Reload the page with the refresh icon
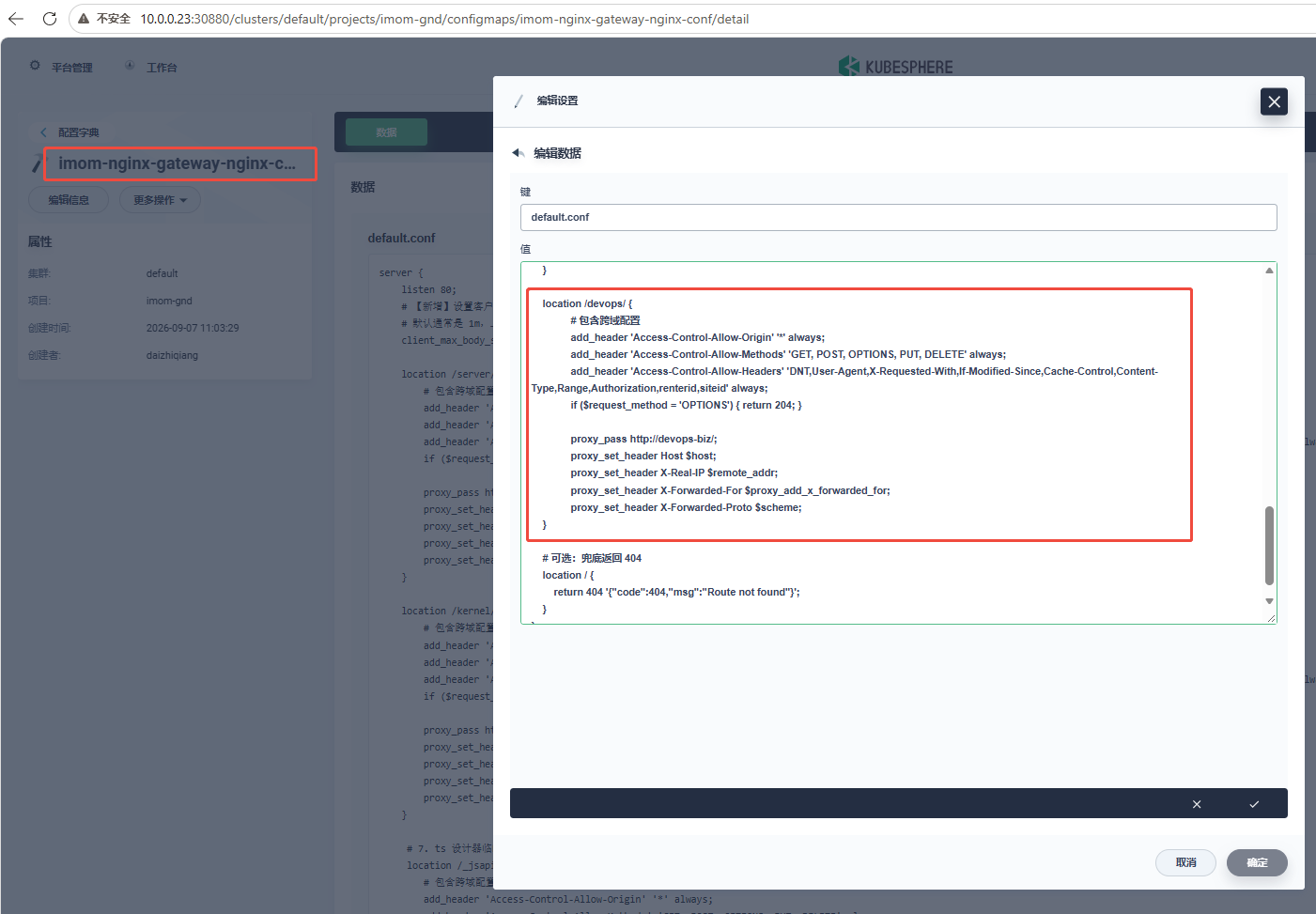Image resolution: width=1316 pixels, height=914 pixels. point(50,19)
